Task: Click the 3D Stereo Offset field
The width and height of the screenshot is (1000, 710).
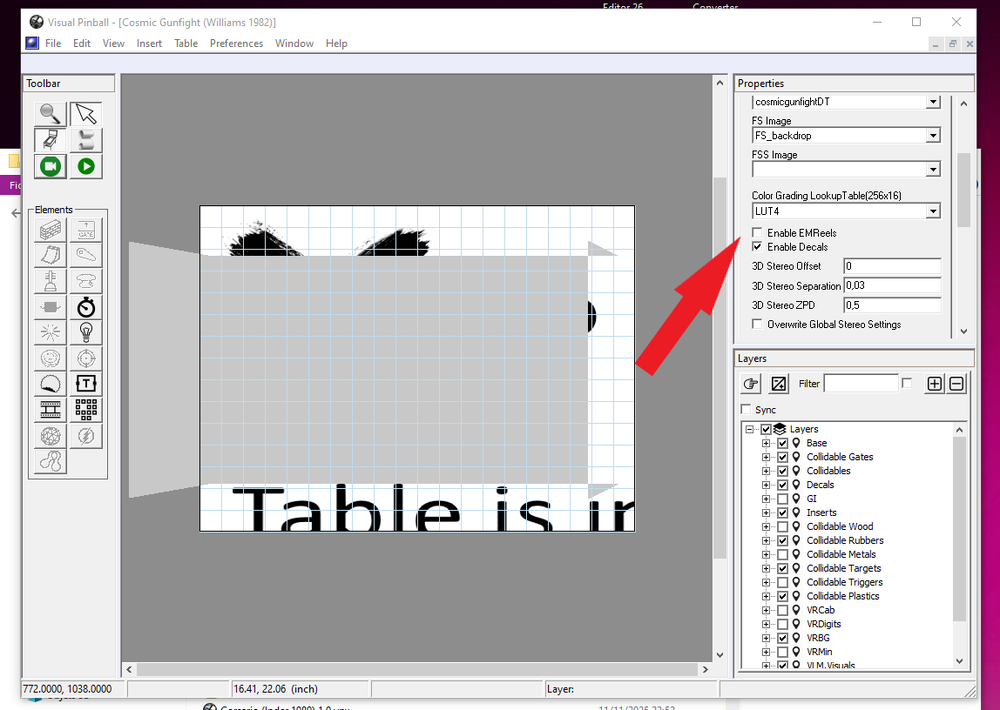Action: pos(892,266)
